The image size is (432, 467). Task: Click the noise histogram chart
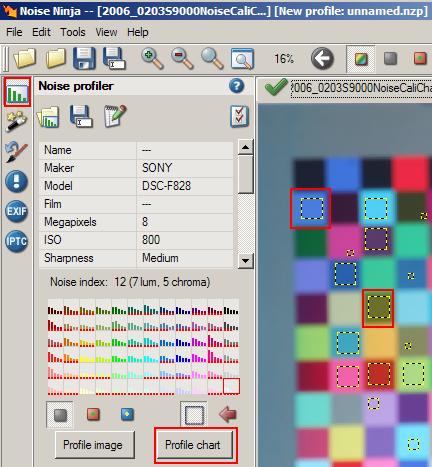143,347
